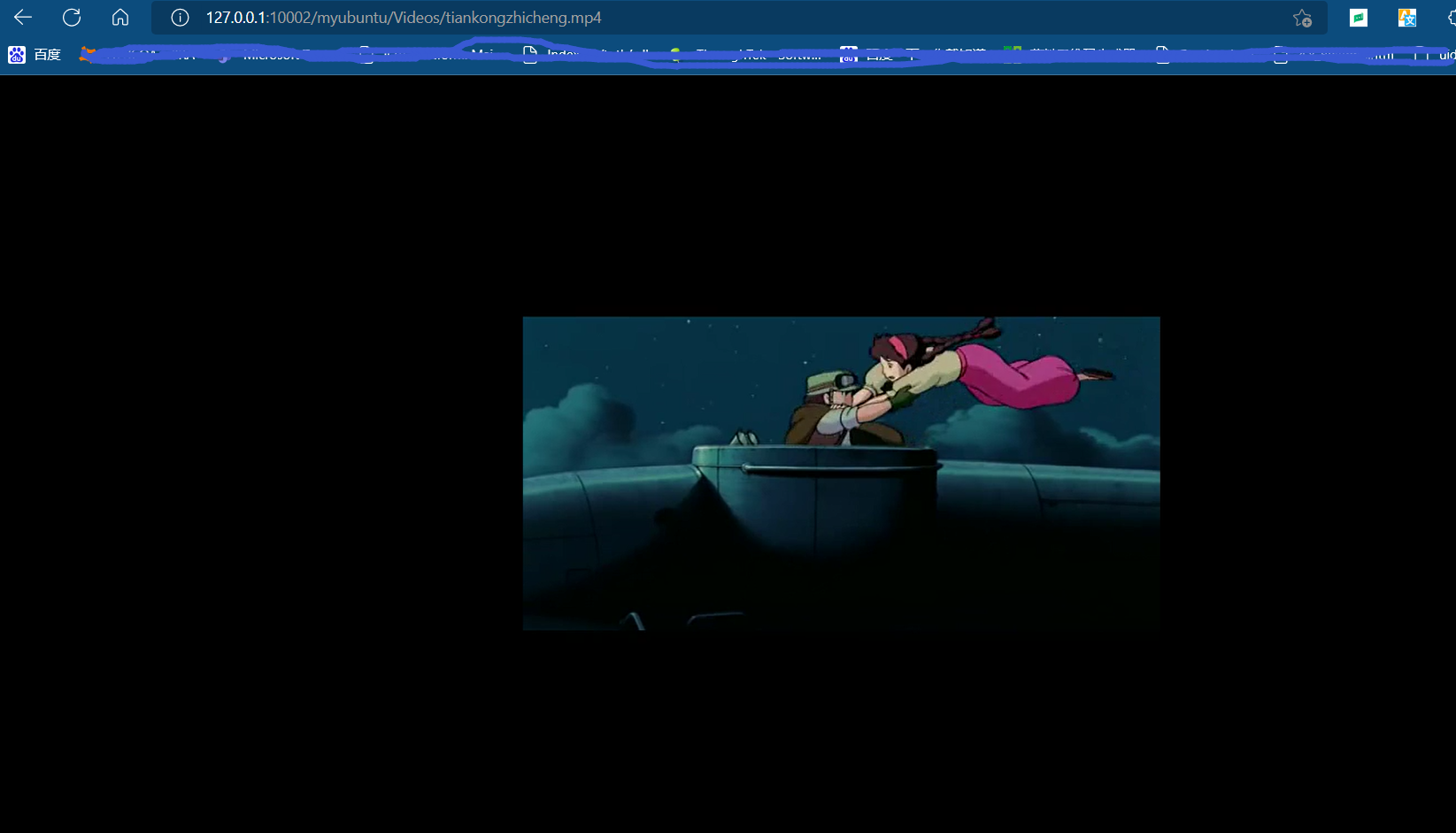Go back to the previous page
Viewport: 1456px width, 833px height.
23,18
